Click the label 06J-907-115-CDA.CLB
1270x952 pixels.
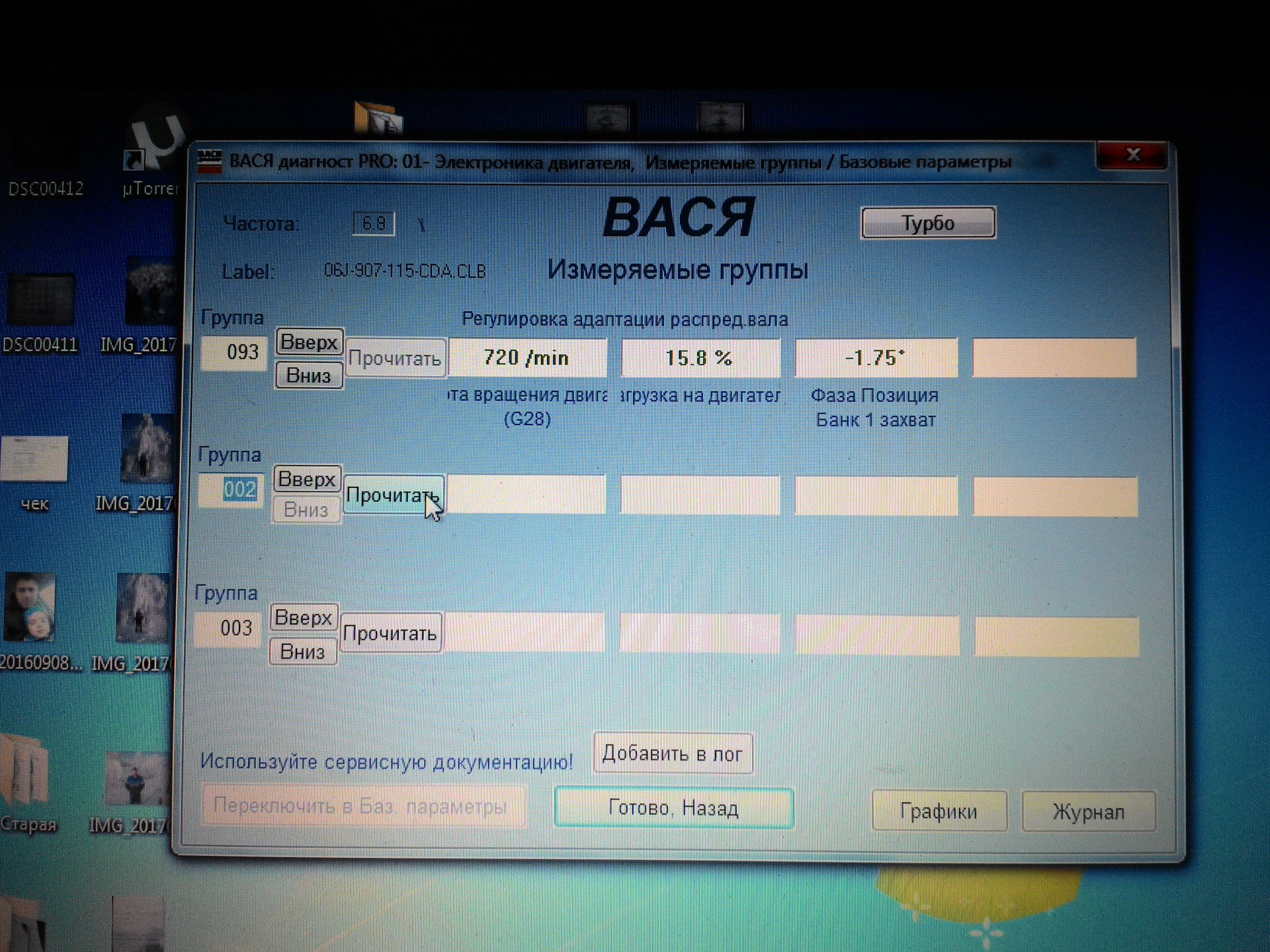click(405, 271)
